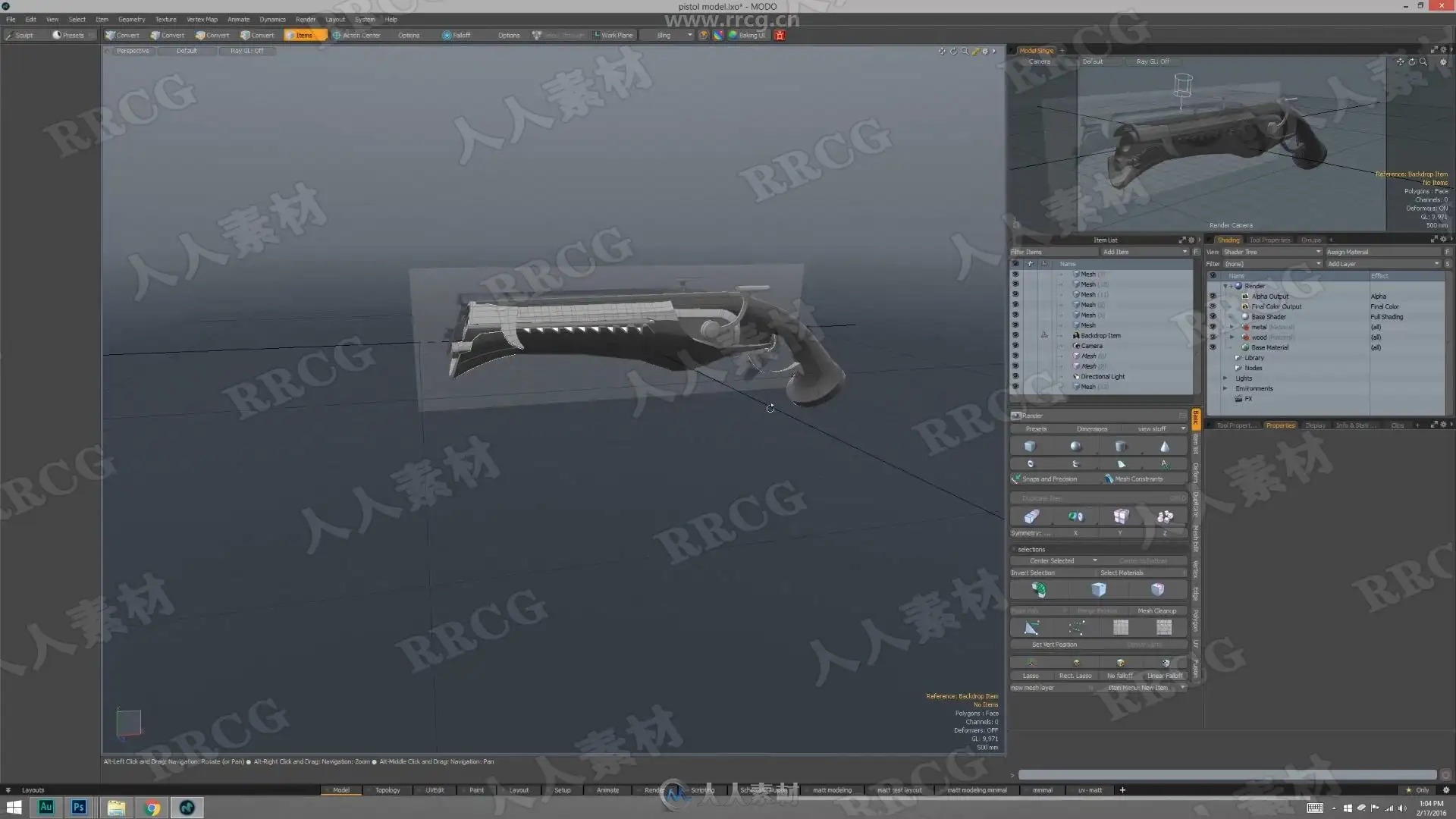Click the Action Center toolbar icon
This screenshot has height=819, width=1456.
(337, 35)
